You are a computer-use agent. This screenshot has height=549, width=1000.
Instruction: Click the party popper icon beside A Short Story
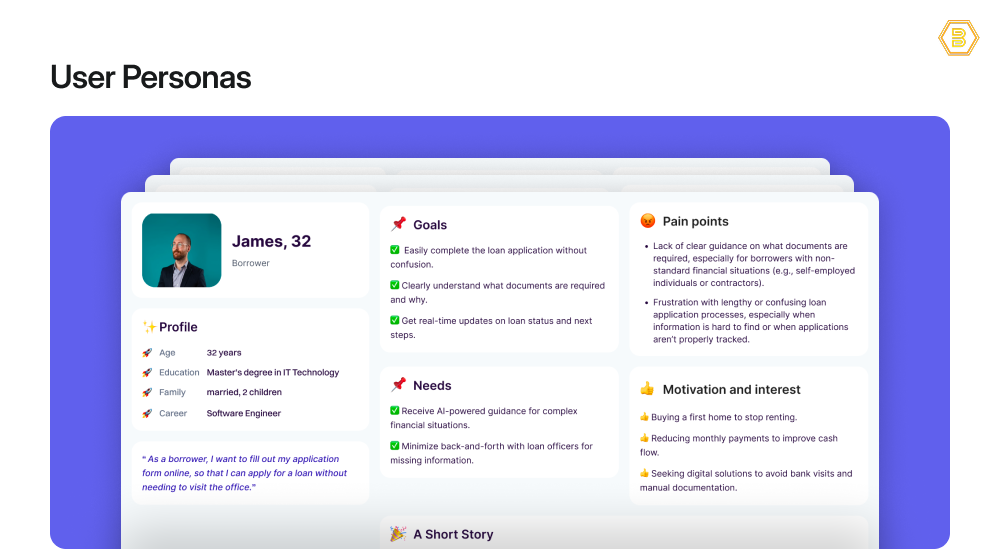(398, 534)
